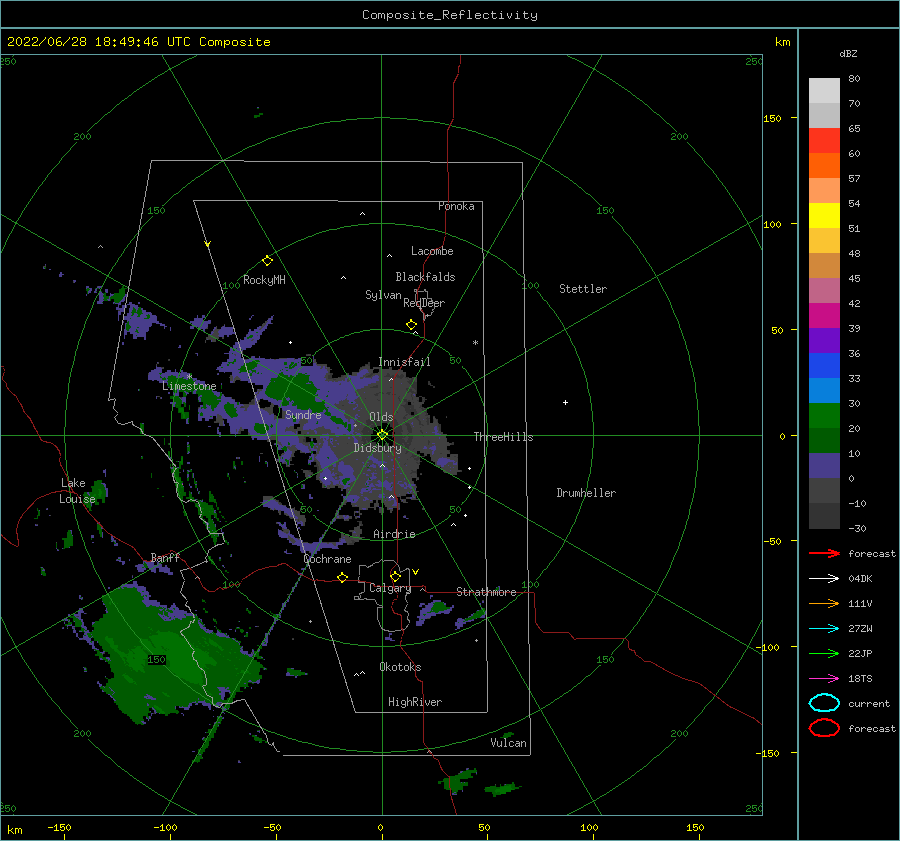The width and height of the screenshot is (900, 841).
Task: Click the -30 value in dBZ scale
Action: click(x=858, y=528)
